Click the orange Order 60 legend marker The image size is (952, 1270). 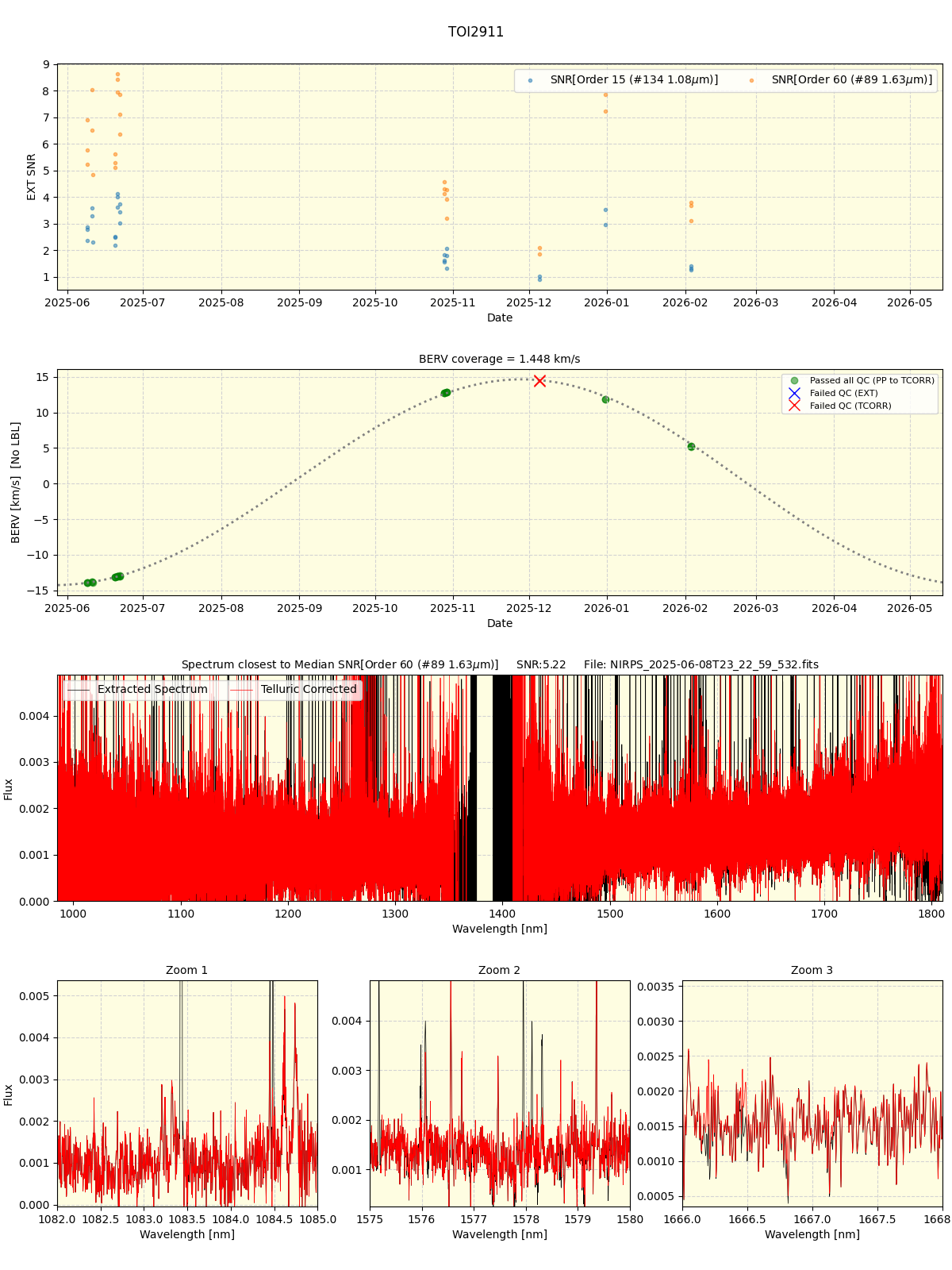751,80
